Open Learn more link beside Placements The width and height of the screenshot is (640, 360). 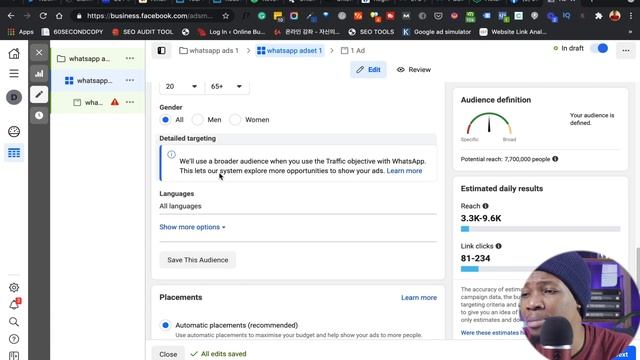[419, 298]
